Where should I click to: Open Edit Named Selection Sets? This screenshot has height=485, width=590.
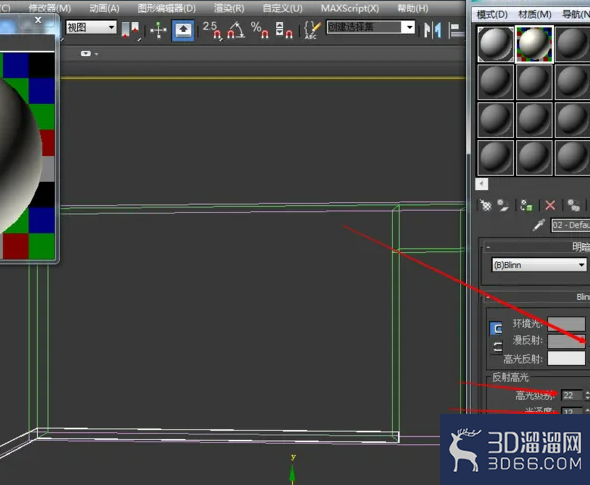(312, 29)
